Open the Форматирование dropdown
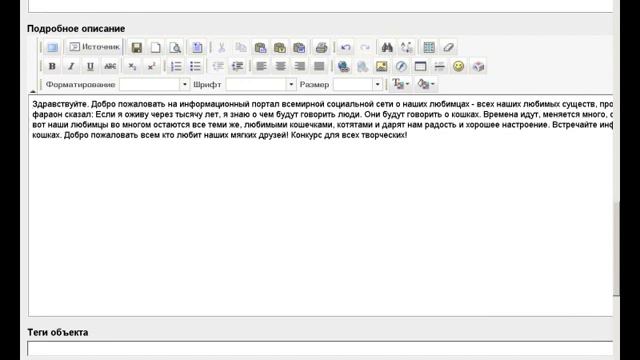This screenshot has height=360, width=640. (154, 84)
